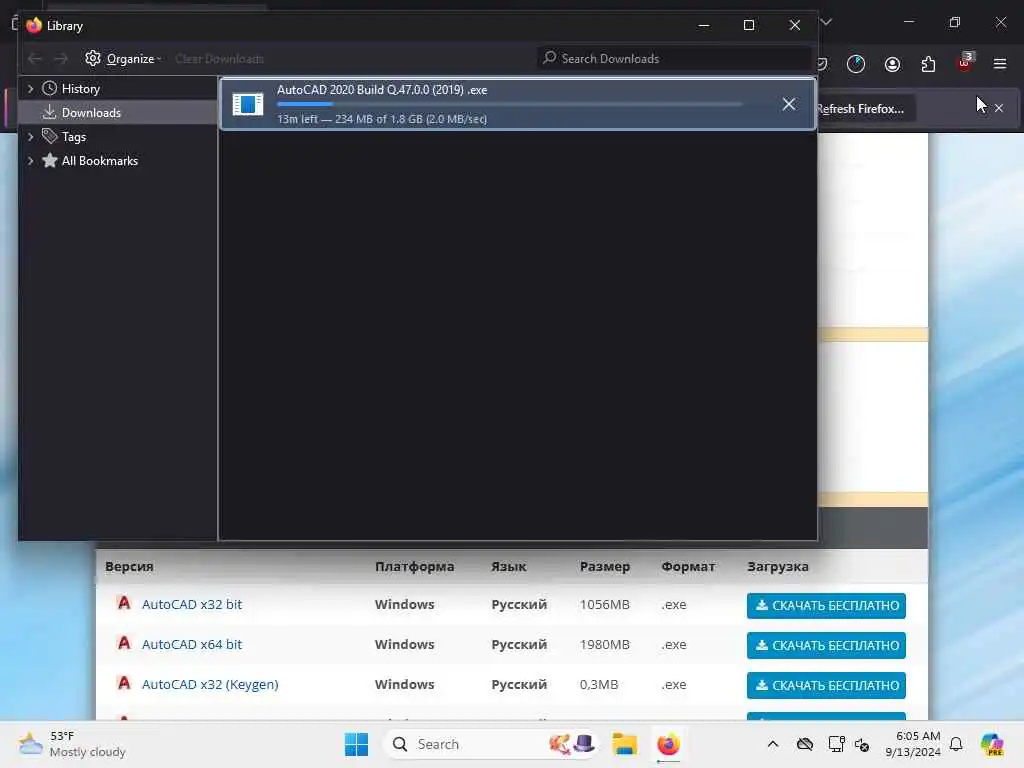Click the Платформа column header
Screen dimensions: 1024x768
415,566
